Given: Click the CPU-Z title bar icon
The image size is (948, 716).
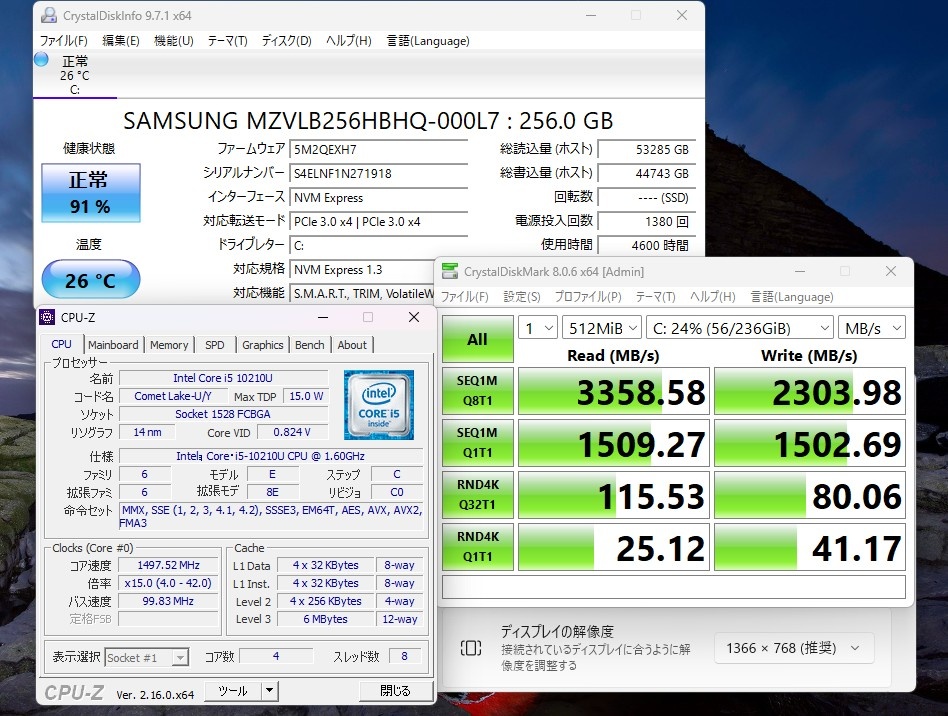Looking at the screenshot, I should click(47, 317).
